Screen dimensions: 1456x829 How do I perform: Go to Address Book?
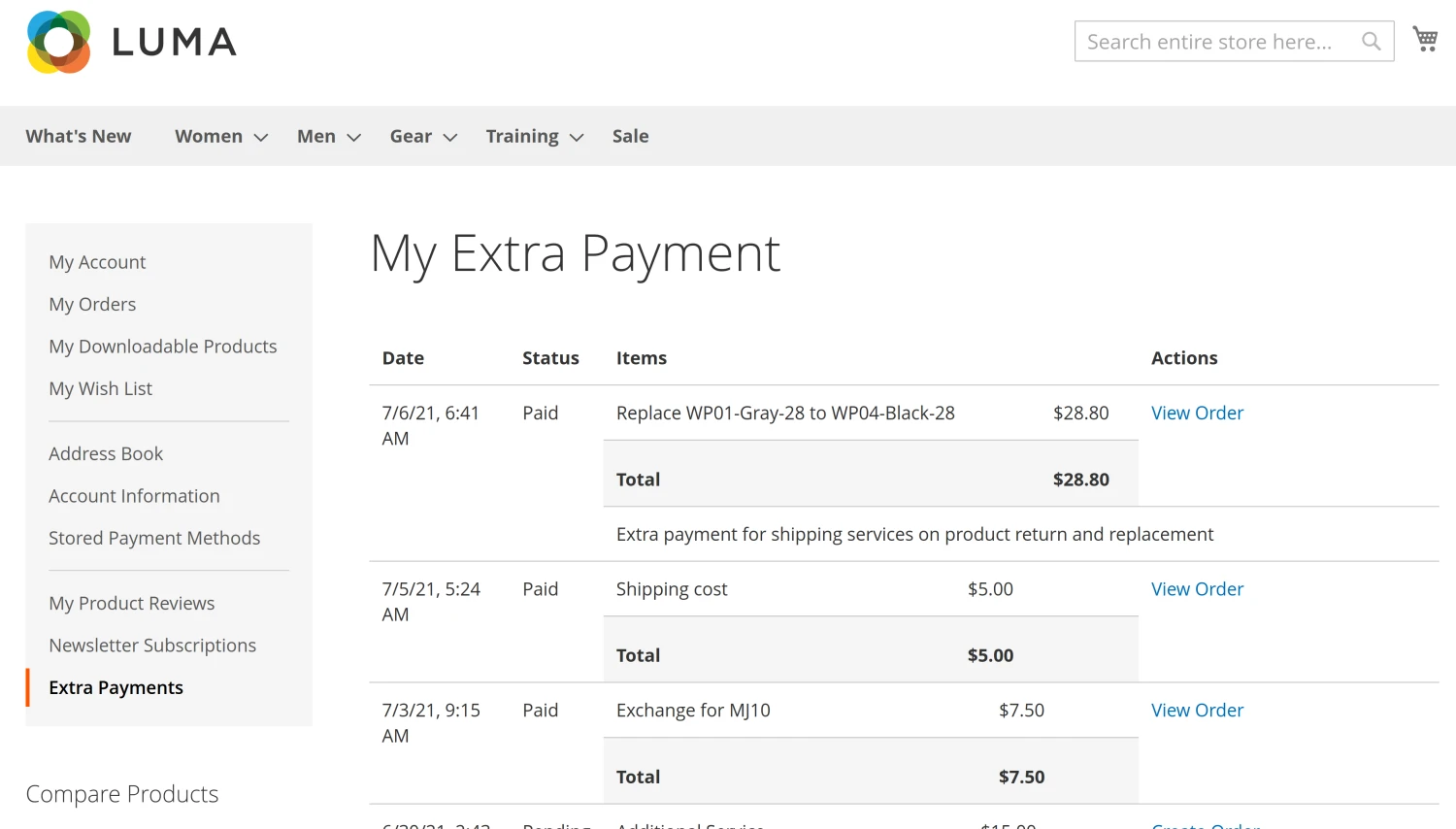point(105,453)
